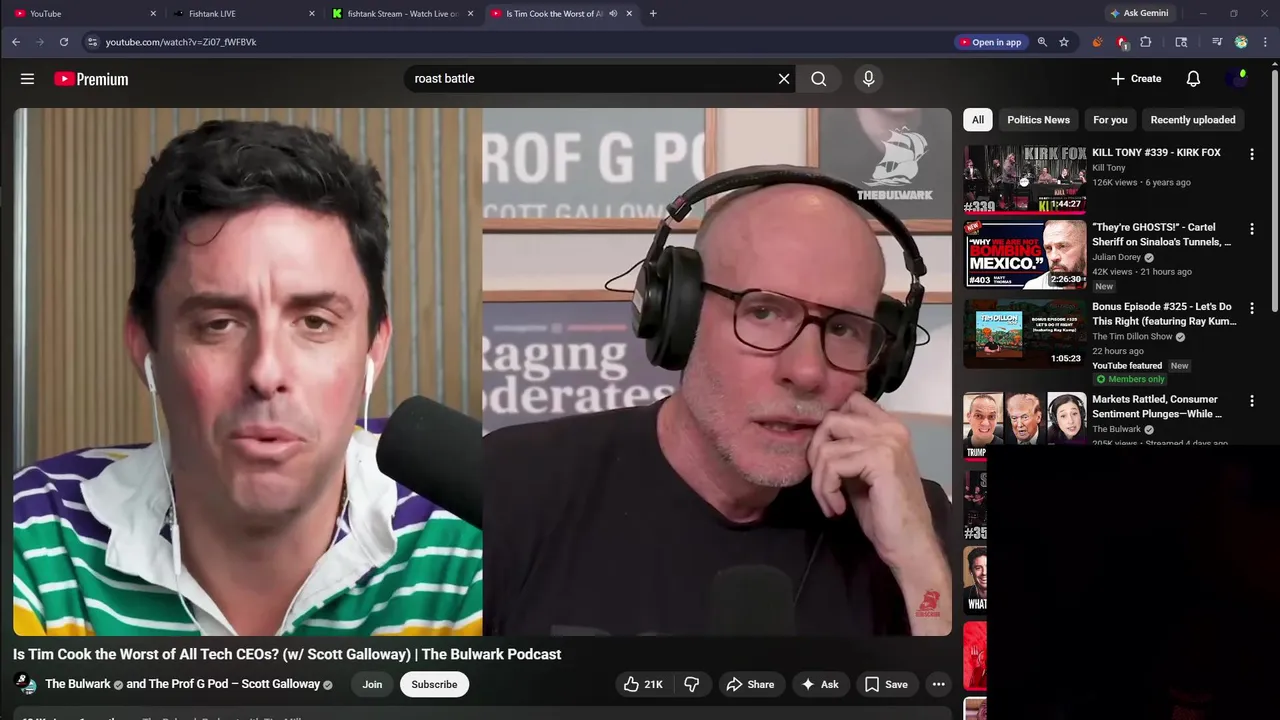Bookmark this page with star icon
1280x720 pixels.
tap(1064, 42)
